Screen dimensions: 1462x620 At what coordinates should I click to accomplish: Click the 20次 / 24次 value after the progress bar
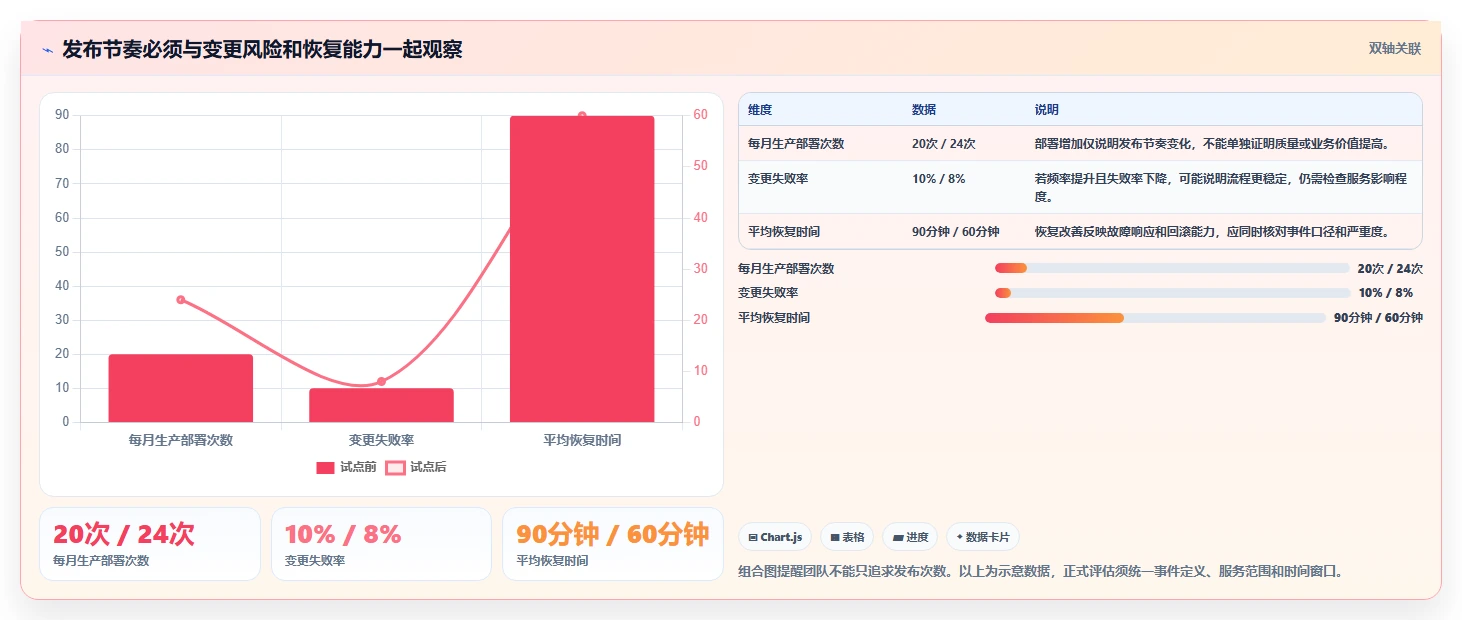coord(1390,268)
